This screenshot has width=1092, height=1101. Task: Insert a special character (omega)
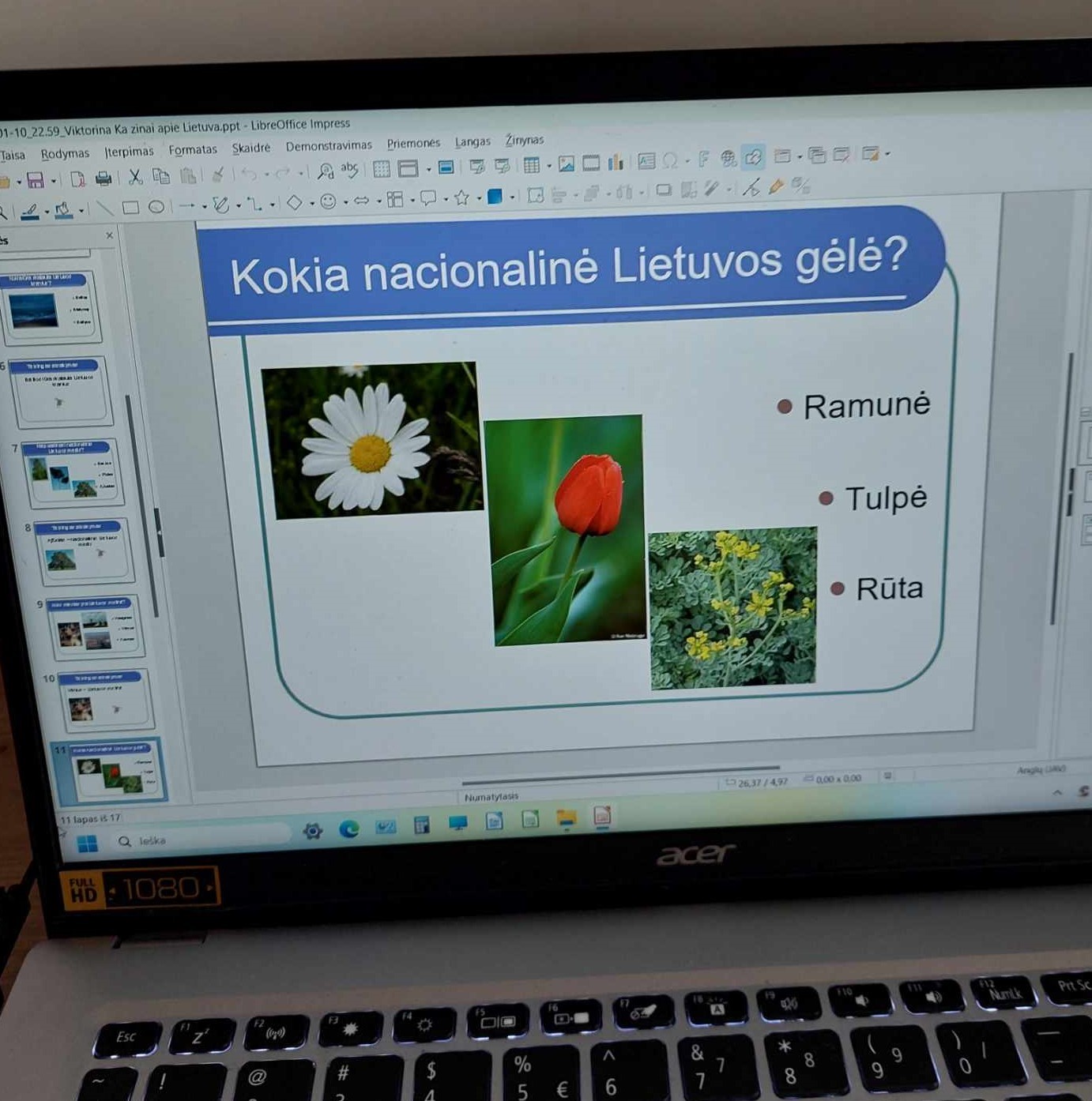click(670, 160)
